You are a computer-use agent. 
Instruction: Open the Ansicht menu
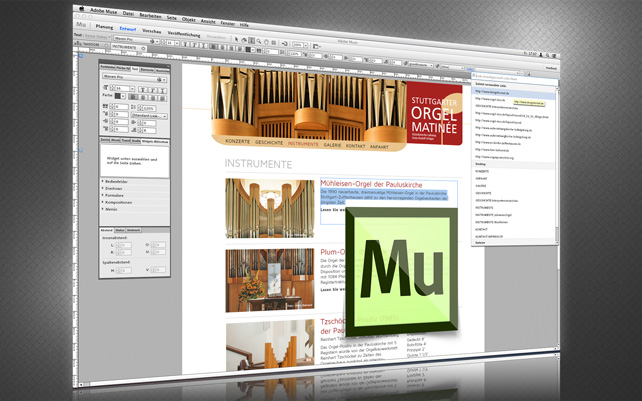pyautogui.click(x=208, y=21)
